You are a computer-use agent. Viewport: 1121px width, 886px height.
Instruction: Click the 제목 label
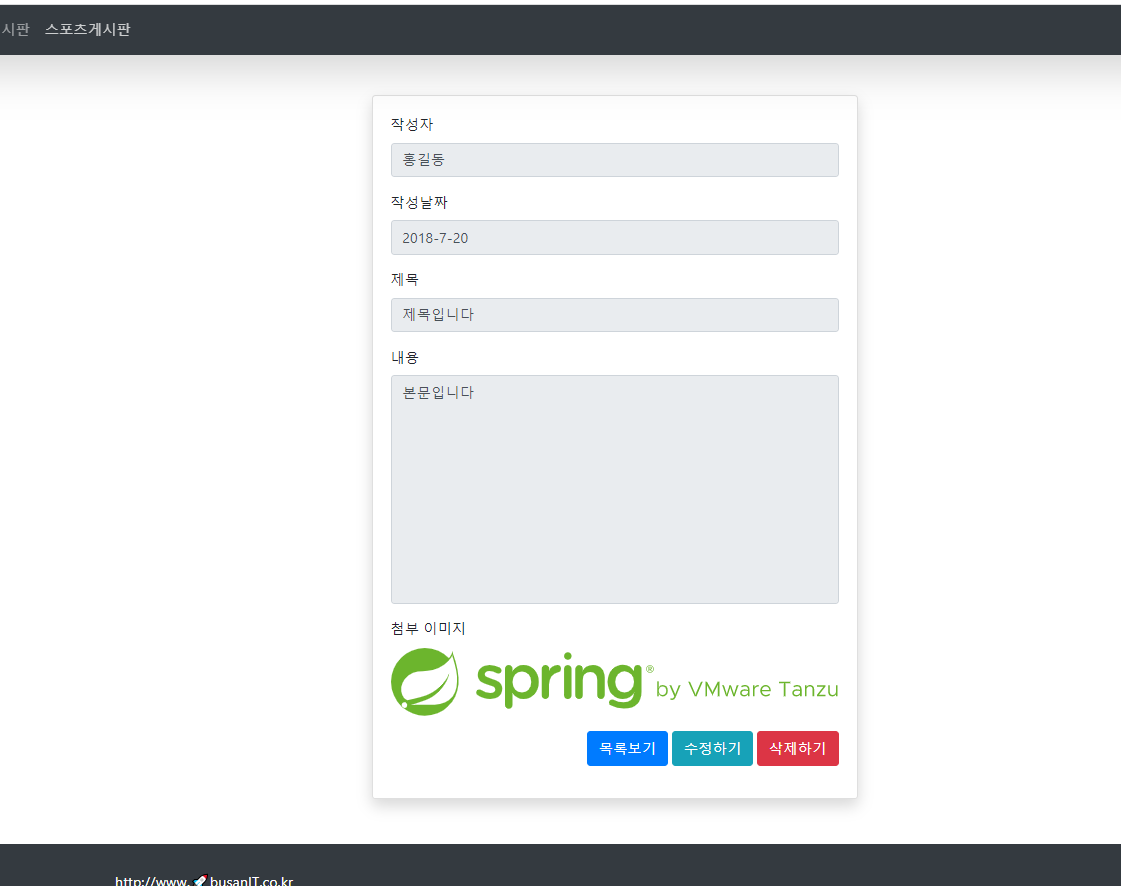[x=405, y=280]
